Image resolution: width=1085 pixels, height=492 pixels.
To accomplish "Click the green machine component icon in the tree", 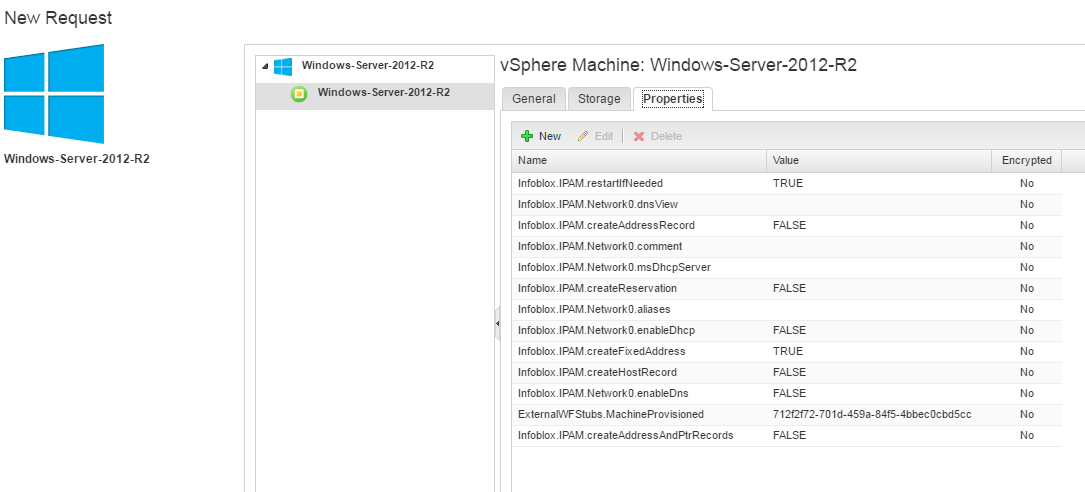I will coord(299,93).
